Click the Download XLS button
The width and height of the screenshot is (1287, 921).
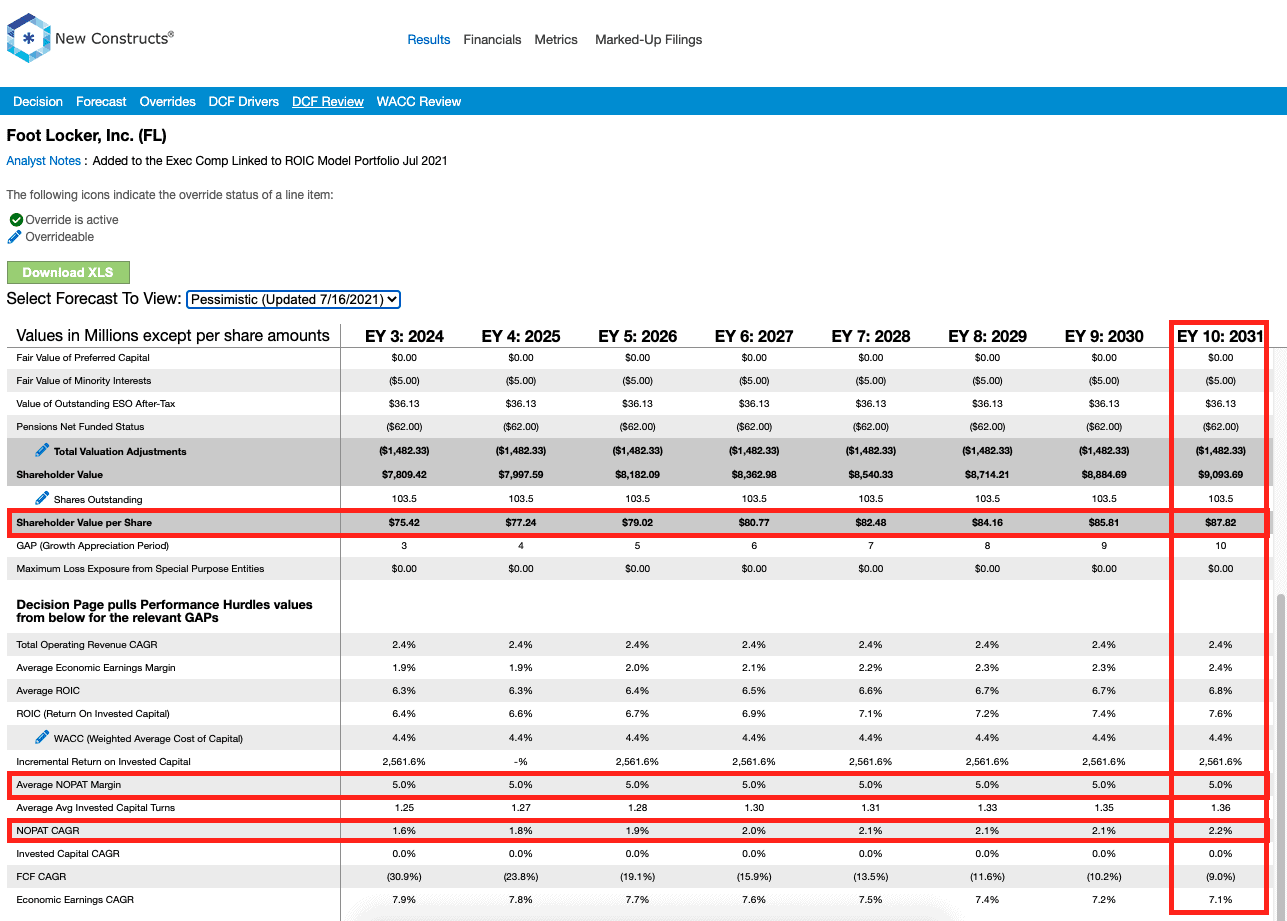point(68,272)
